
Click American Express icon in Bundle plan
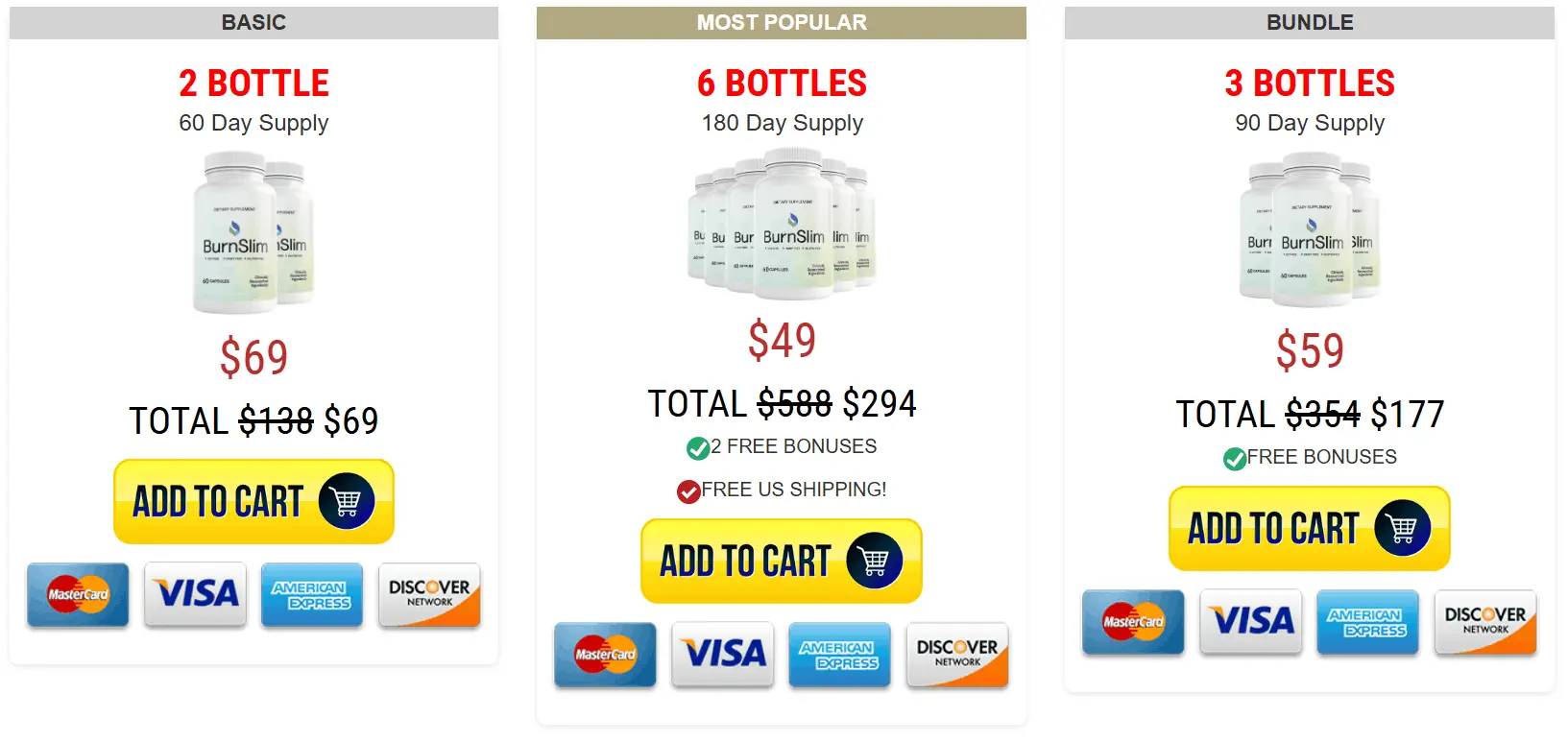coord(1367,622)
